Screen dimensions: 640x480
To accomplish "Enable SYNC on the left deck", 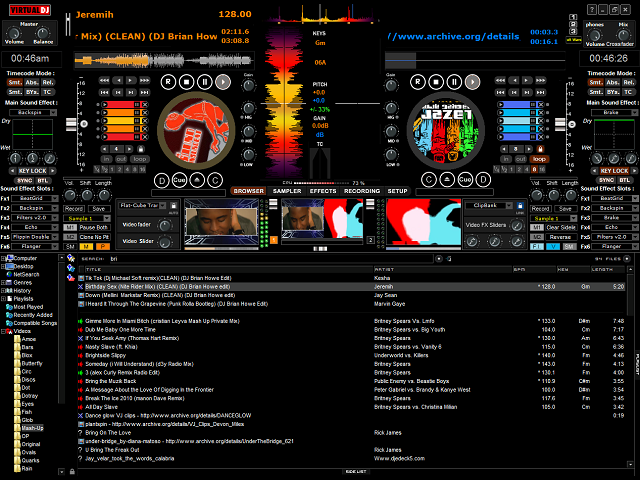I will pyautogui.click(x=24, y=180).
